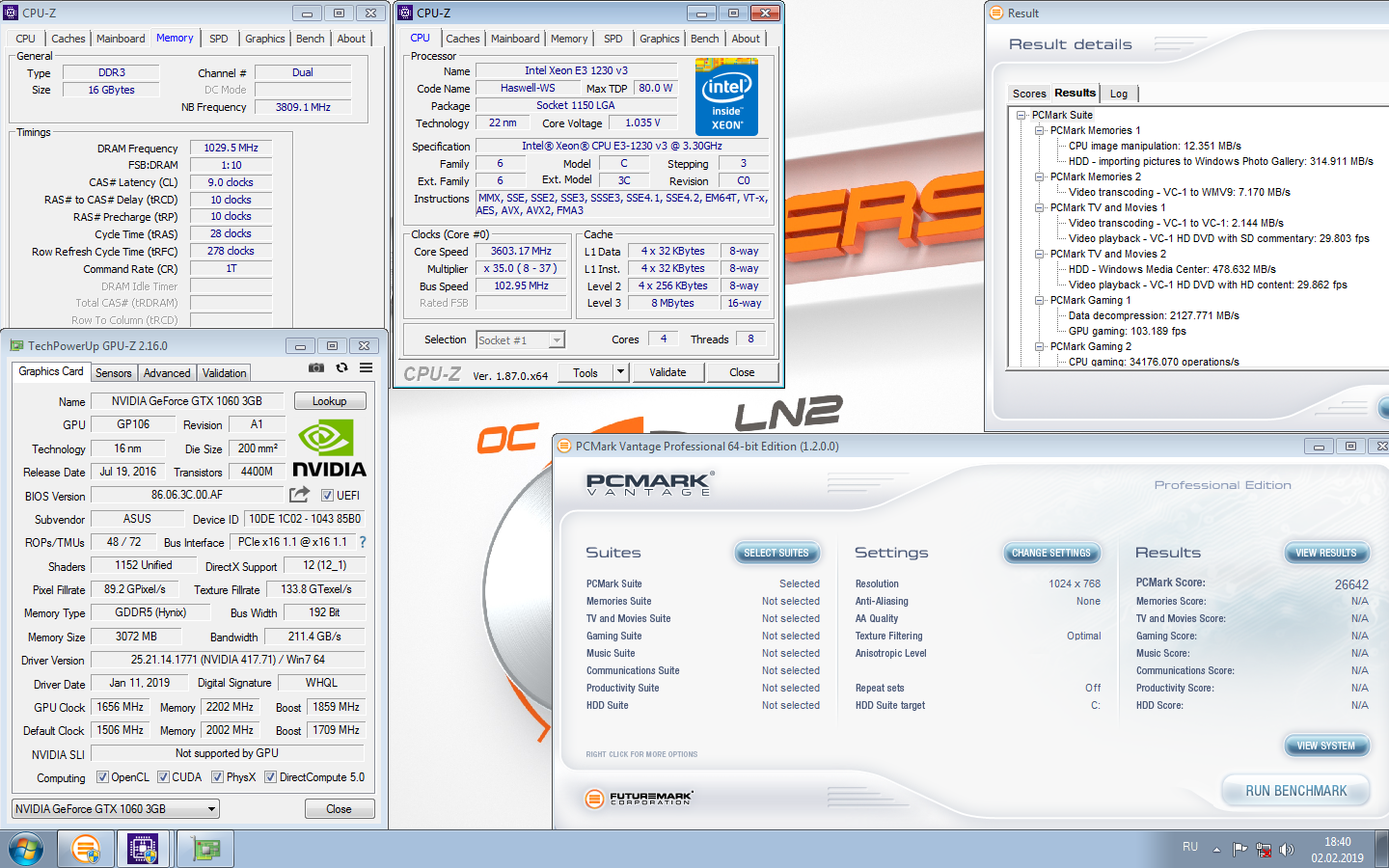
Task: Switch to Sensors tab in GPU-Z
Action: (x=113, y=373)
